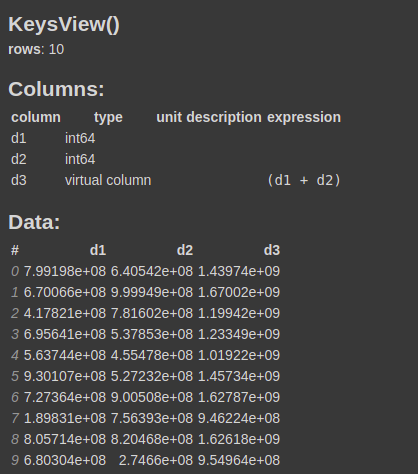Click value 1.19942e+09

(239, 313)
